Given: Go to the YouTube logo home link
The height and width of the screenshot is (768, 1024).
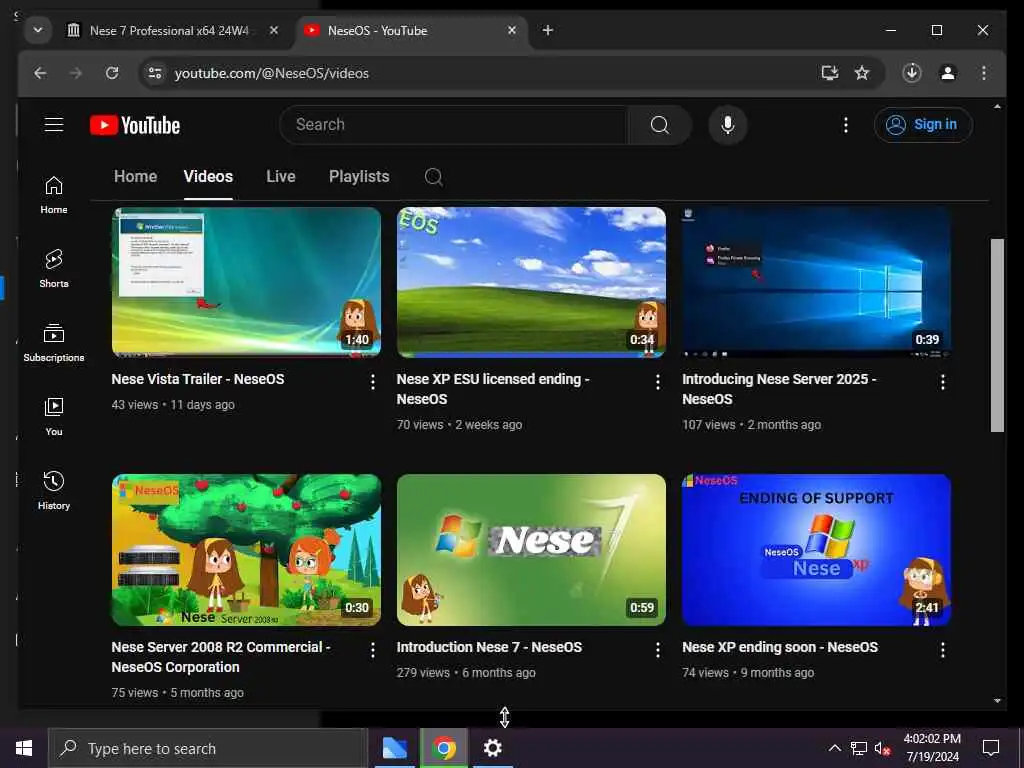Looking at the screenshot, I should [135, 125].
